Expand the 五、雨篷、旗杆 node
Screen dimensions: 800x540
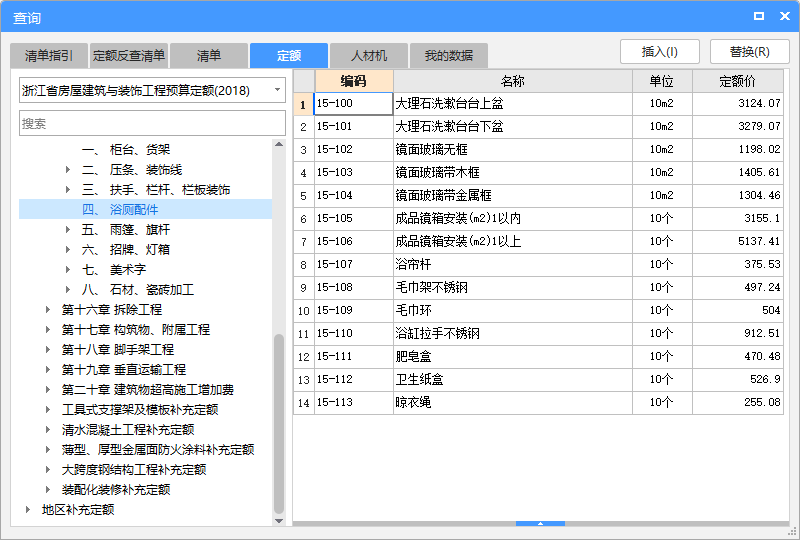[68, 230]
